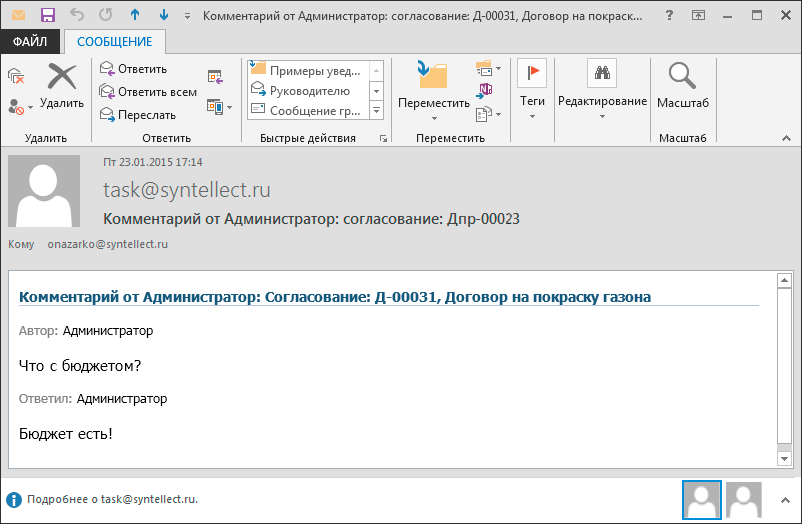
Task: Click the Ignore conversation icon
Action: tap(16, 76)
